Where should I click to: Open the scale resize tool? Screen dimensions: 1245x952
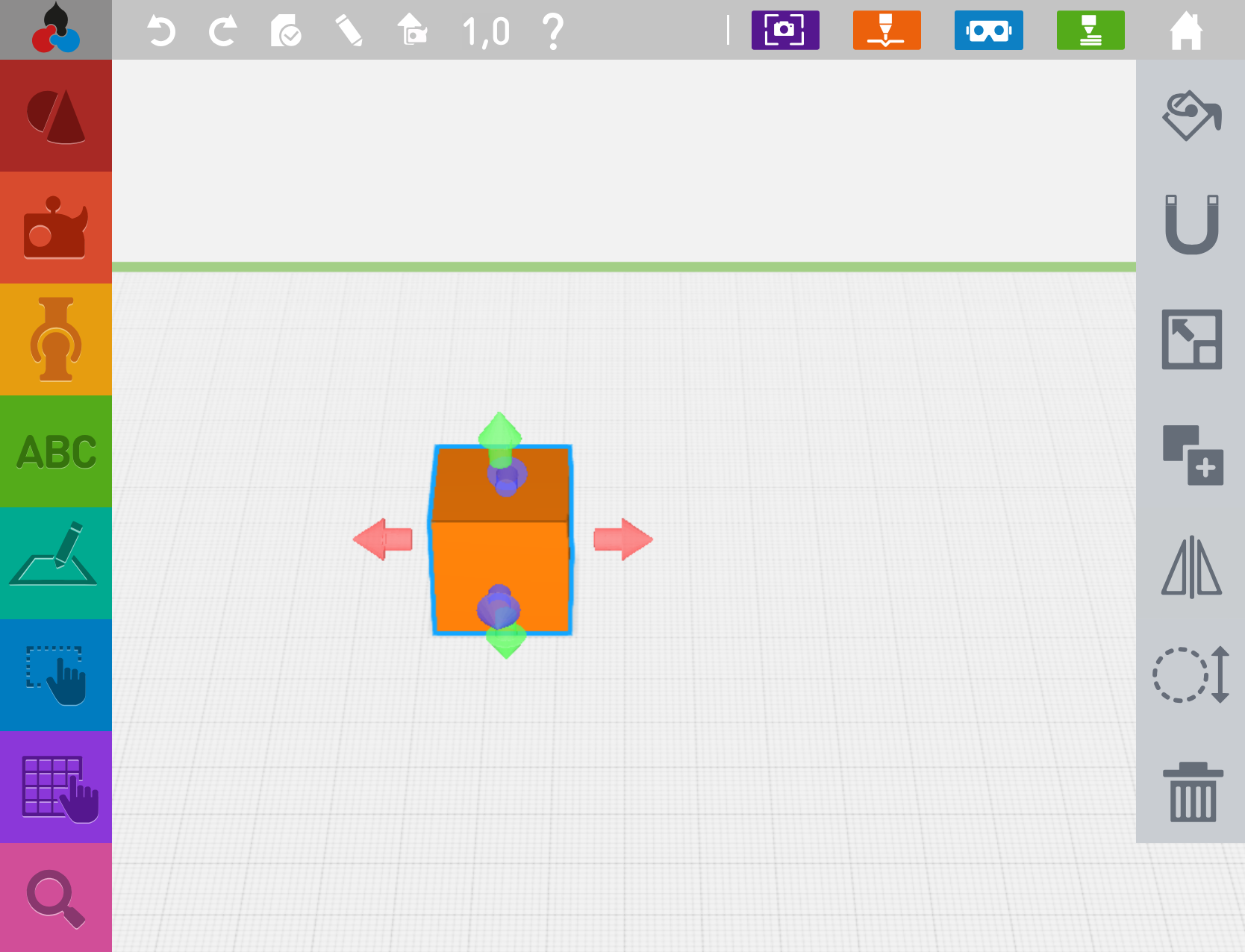pos(1192,339)
